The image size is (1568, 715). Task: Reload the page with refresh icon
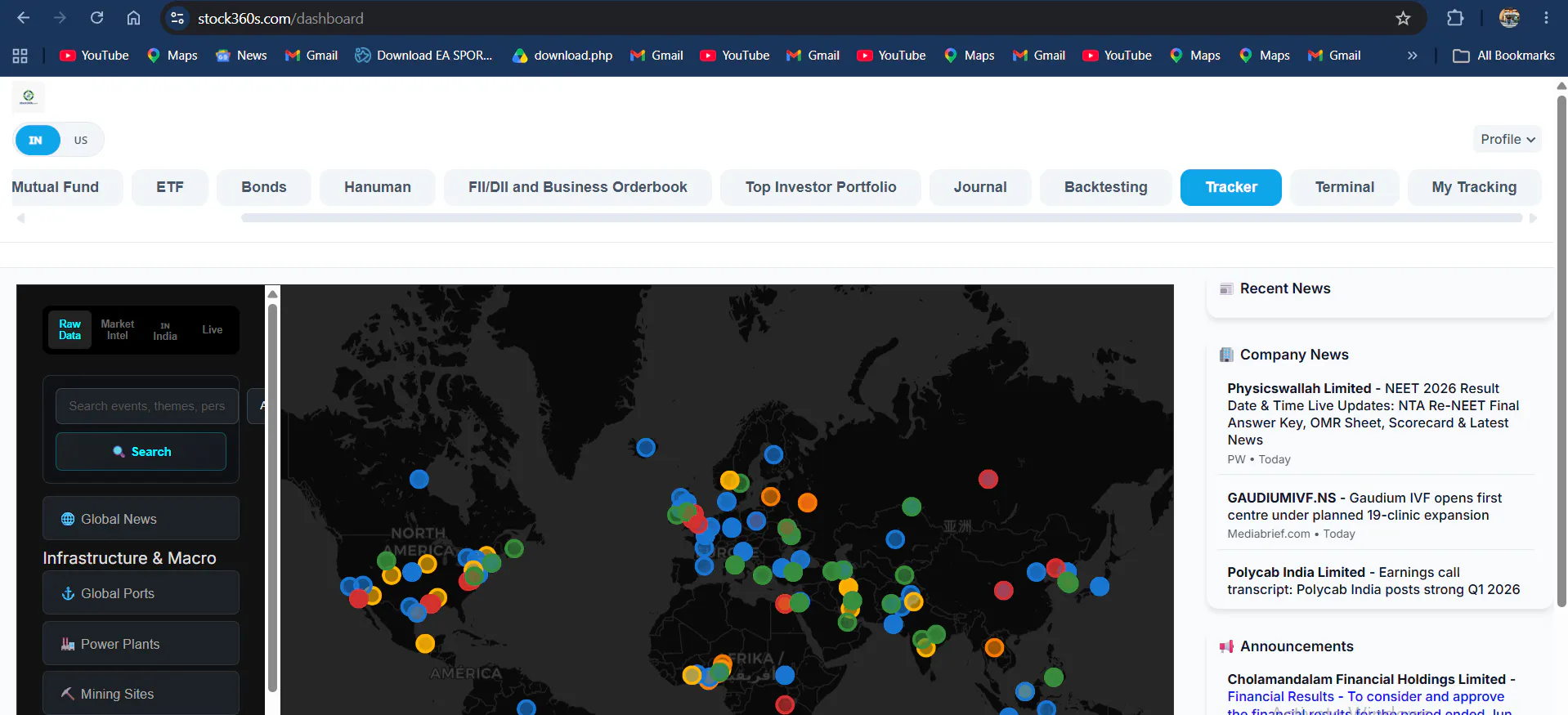(x=96, y=18)
